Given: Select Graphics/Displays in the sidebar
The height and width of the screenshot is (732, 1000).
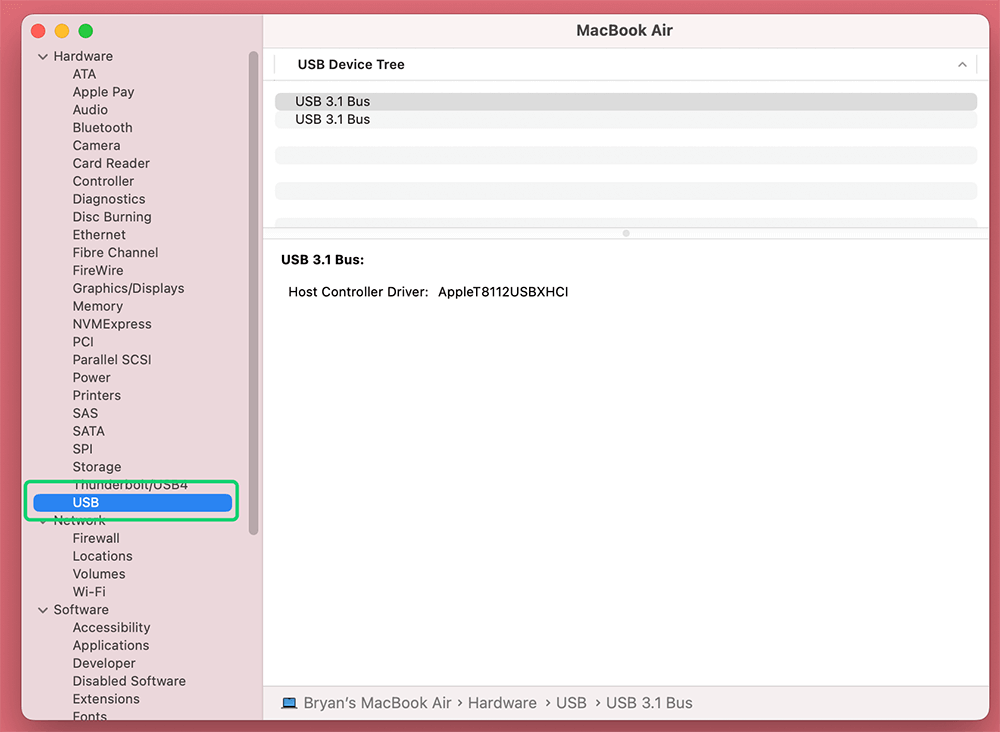Looking at the screenshot, I should tap(128, 288).
